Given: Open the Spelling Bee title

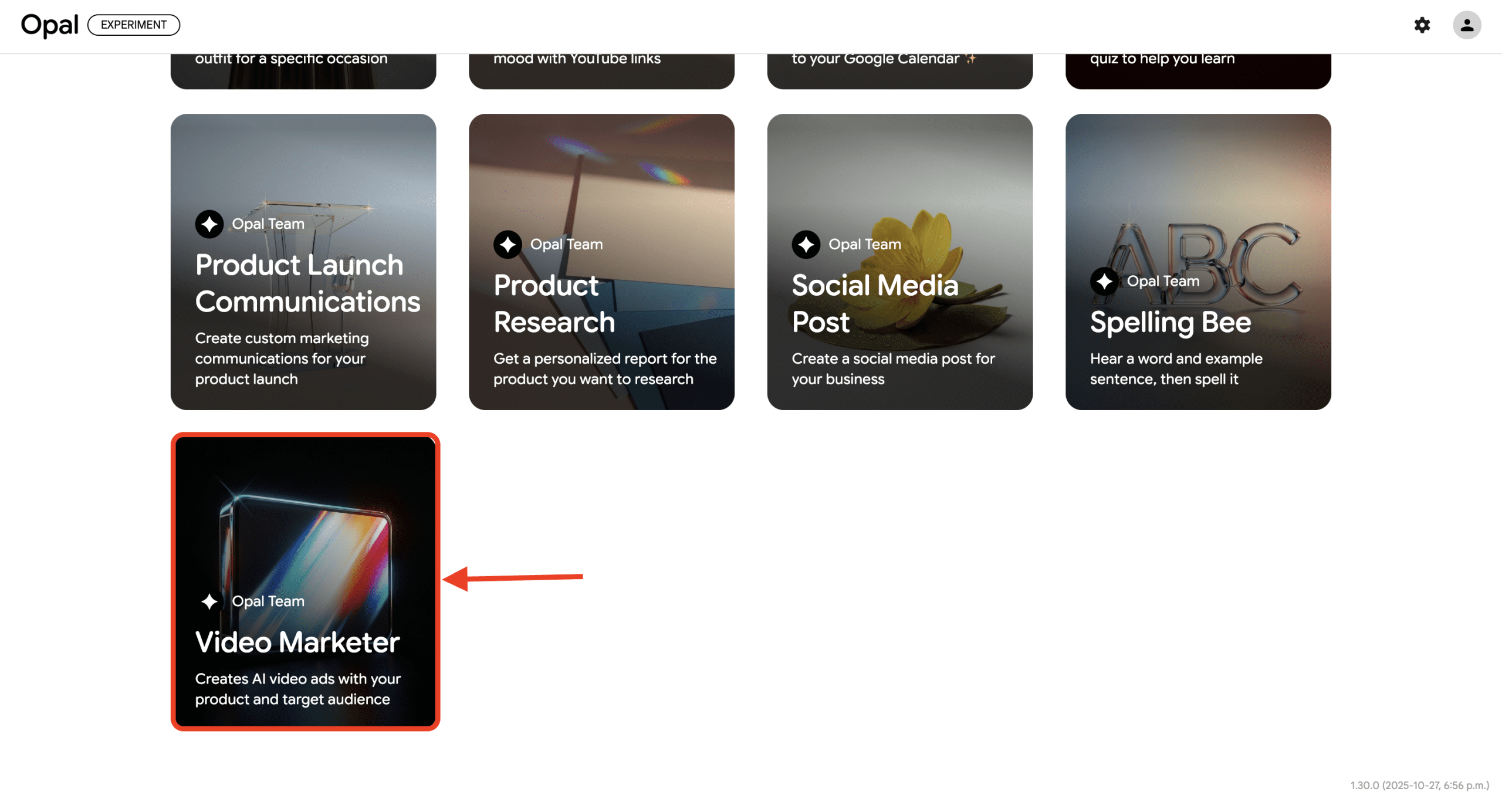Looking at the screenshot, I should tap(1171, 322).
